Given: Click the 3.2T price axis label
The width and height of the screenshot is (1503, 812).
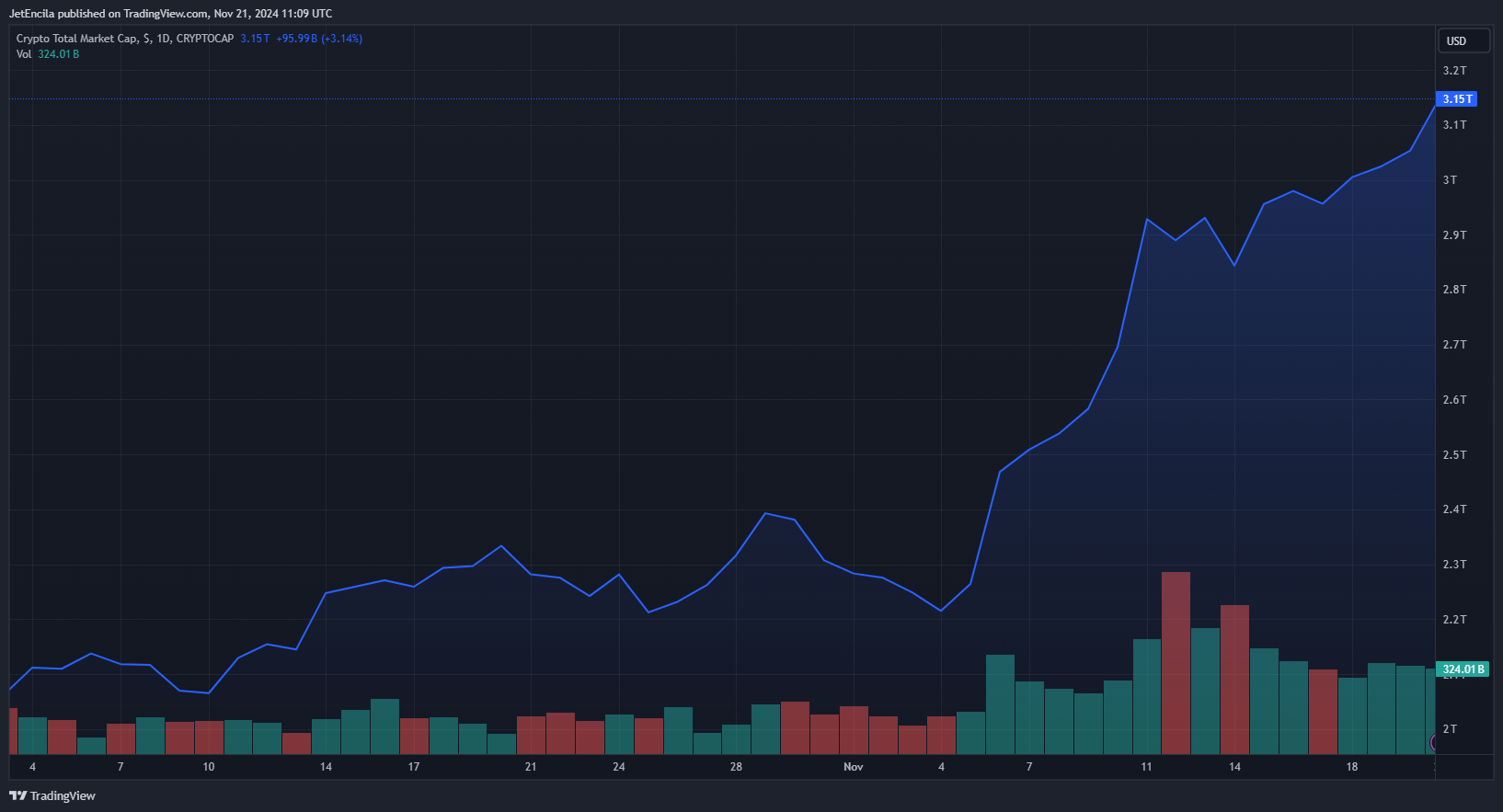Looking at the screenshot, I should tap(1454, 71).
